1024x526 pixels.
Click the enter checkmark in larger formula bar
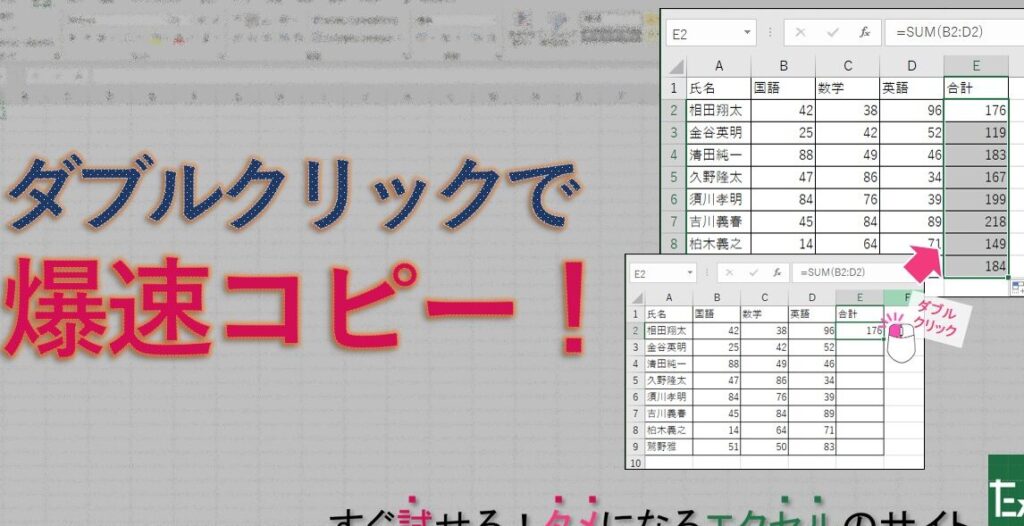[x=833, y=33]
